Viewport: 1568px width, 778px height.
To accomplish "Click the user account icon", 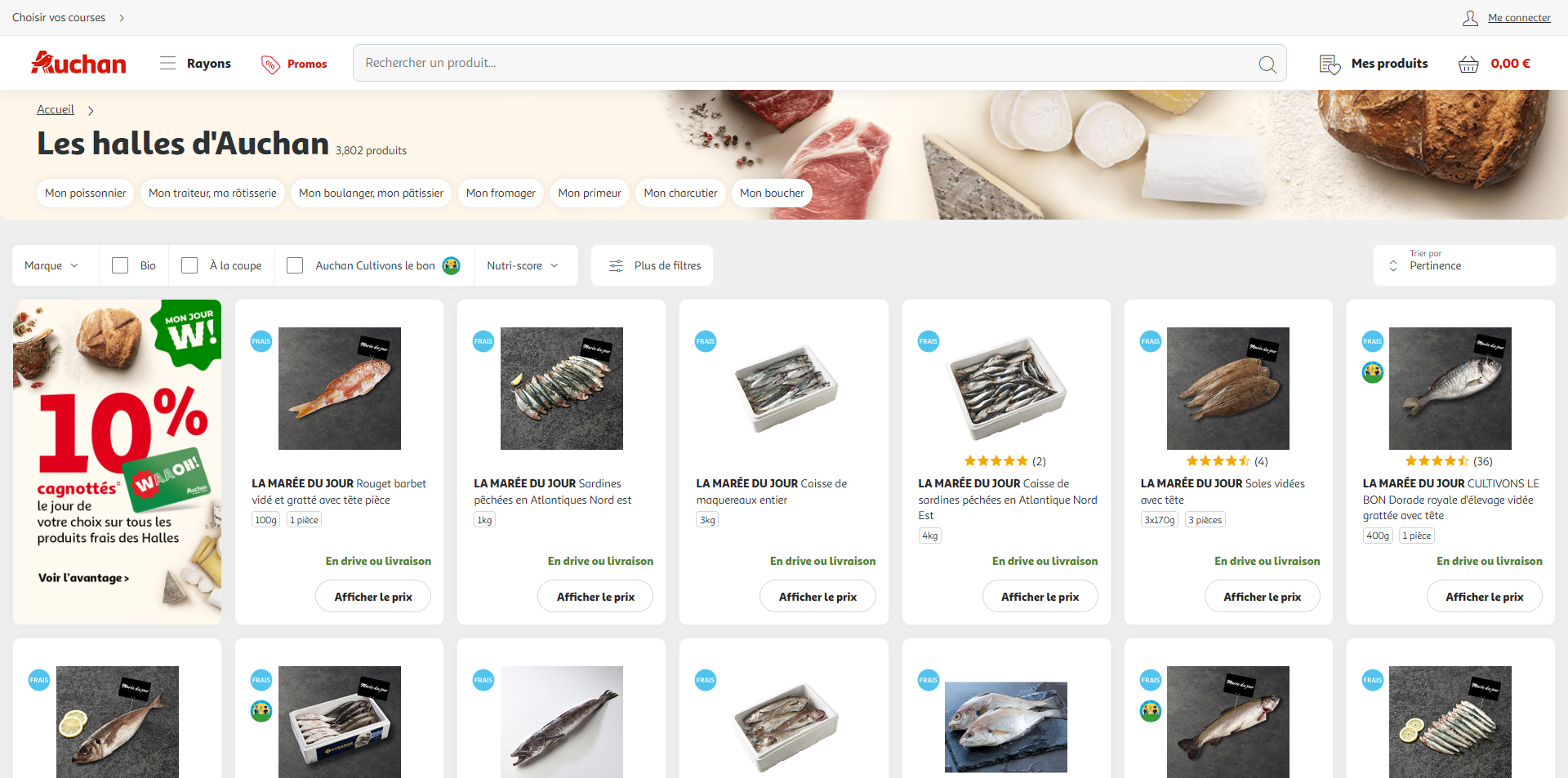I will tap(1470, 18).
